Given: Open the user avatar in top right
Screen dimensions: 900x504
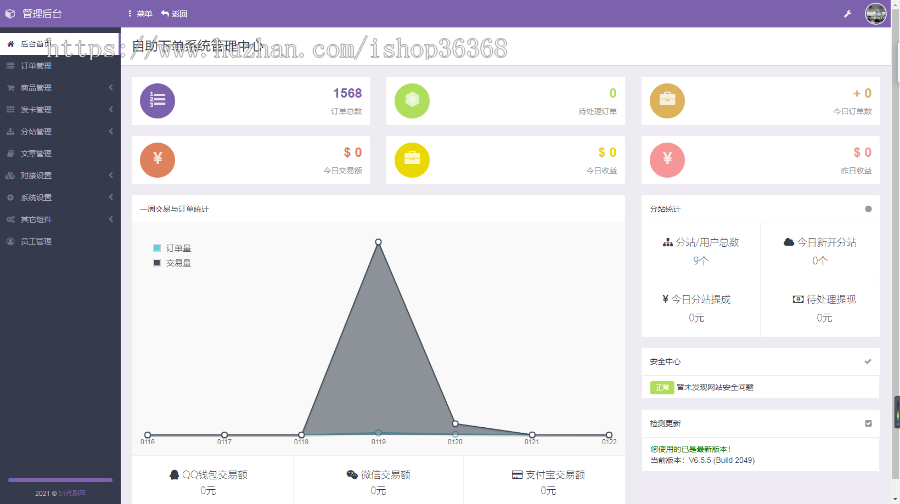Looking at the screenshot, I should (875, 14).
